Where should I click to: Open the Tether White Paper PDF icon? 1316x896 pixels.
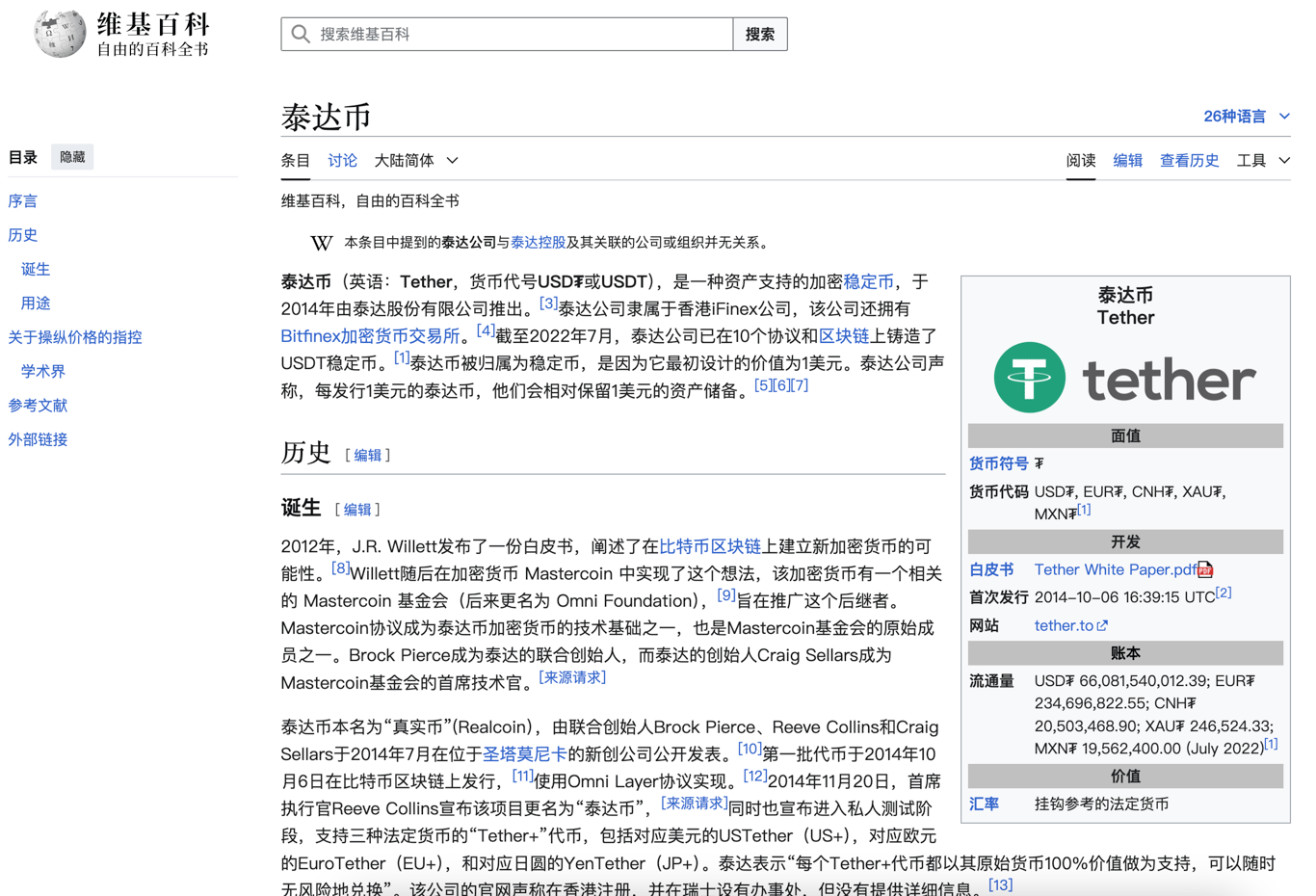point(1205,570)
